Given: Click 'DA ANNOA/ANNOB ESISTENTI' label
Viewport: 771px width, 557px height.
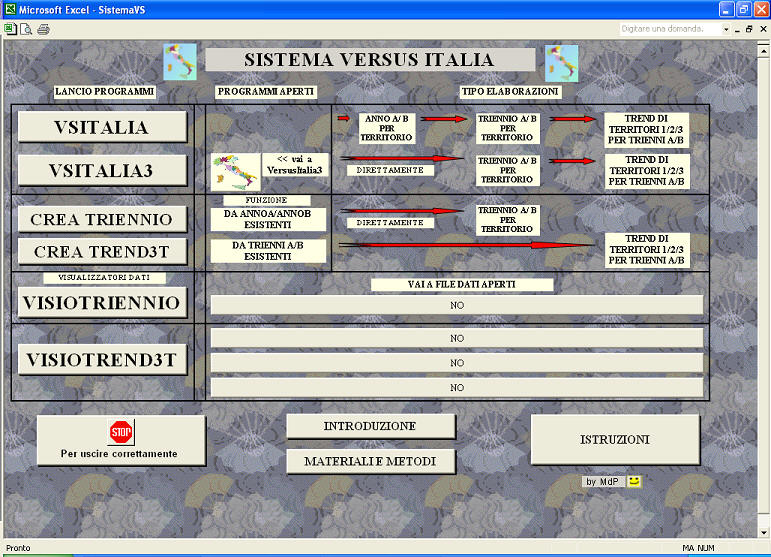Looking at the screenshot, I should click(268, 219).
